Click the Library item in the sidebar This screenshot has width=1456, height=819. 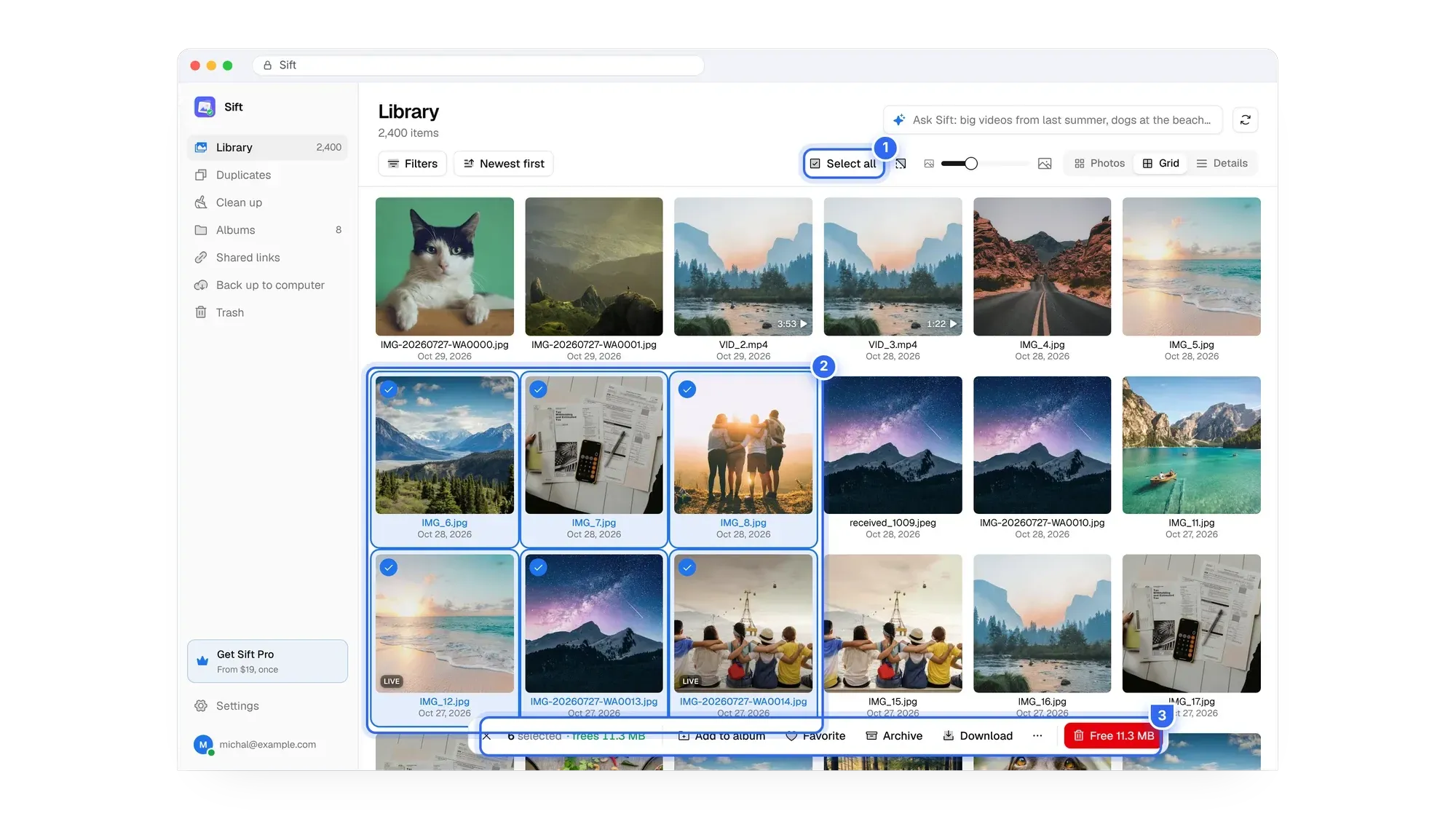[x=267, y=147]
